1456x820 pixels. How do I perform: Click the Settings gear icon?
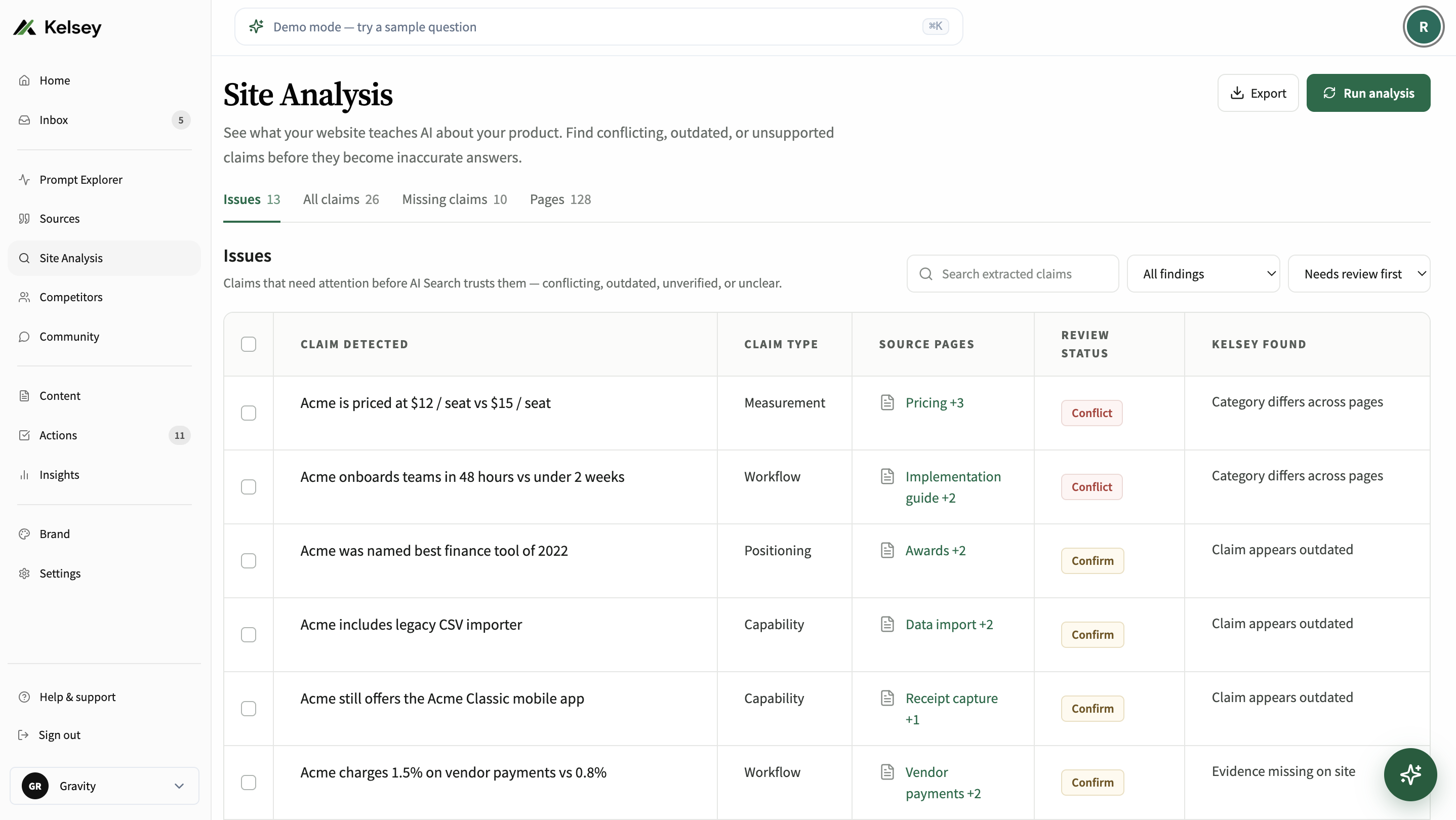(x=24, y=573)
